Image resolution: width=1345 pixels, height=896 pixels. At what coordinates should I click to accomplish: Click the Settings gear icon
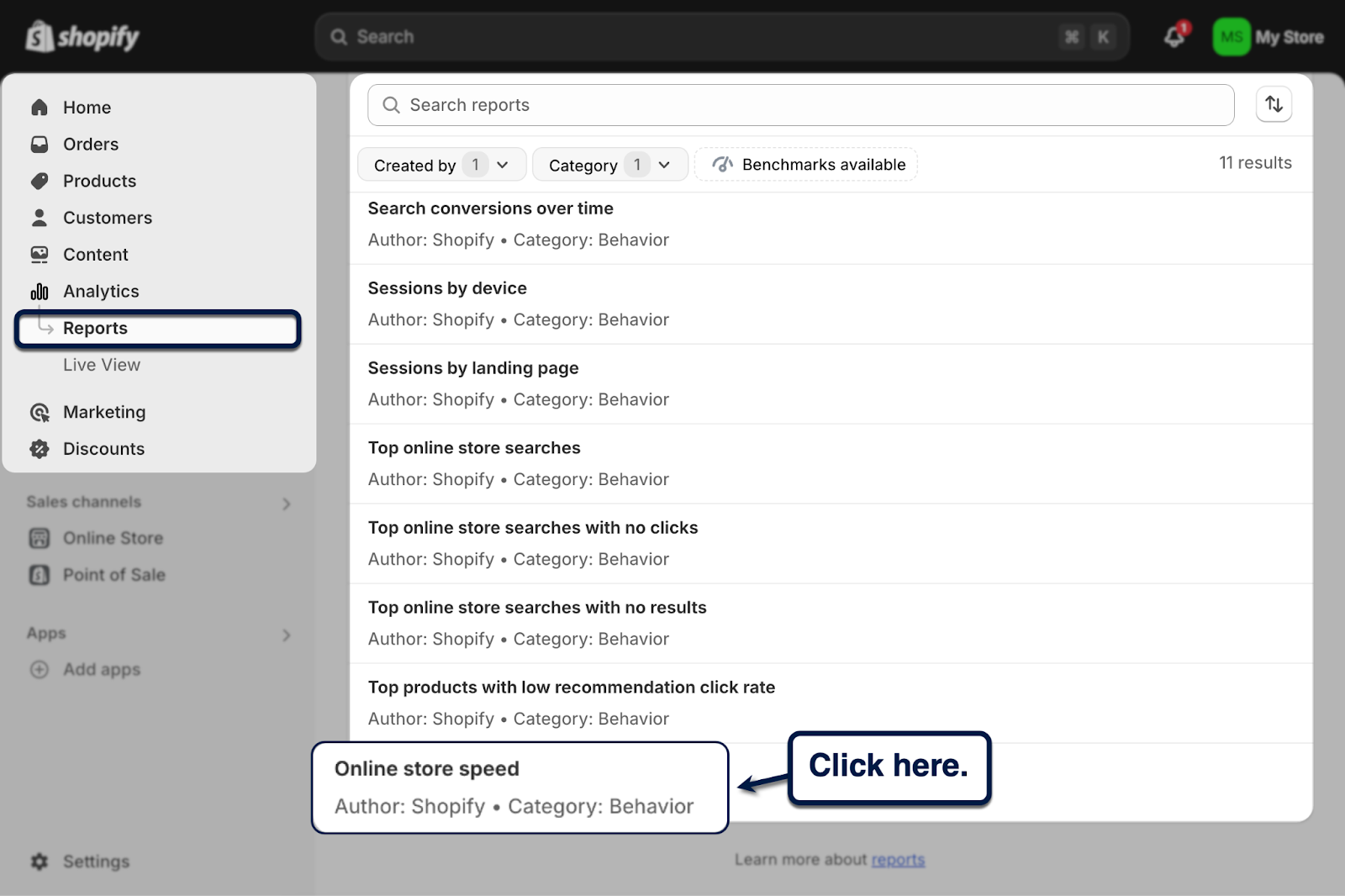pyautogui.click(x=40, y=862)
